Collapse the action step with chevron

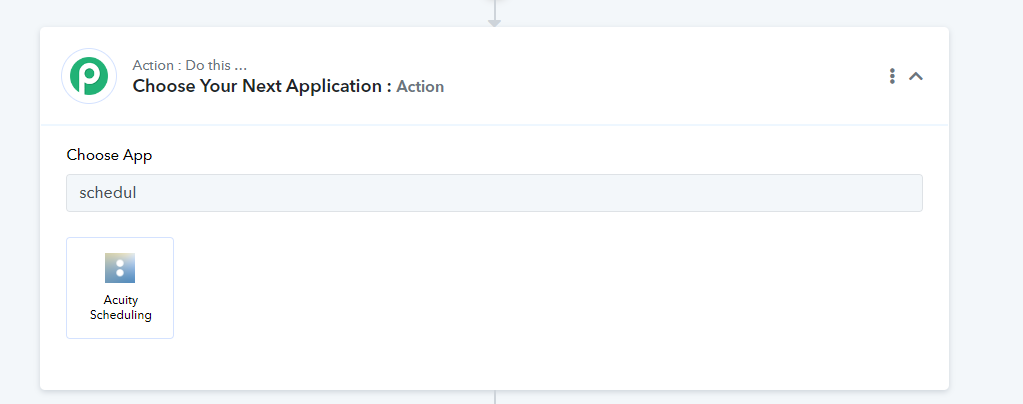click(x=916, y=76)
